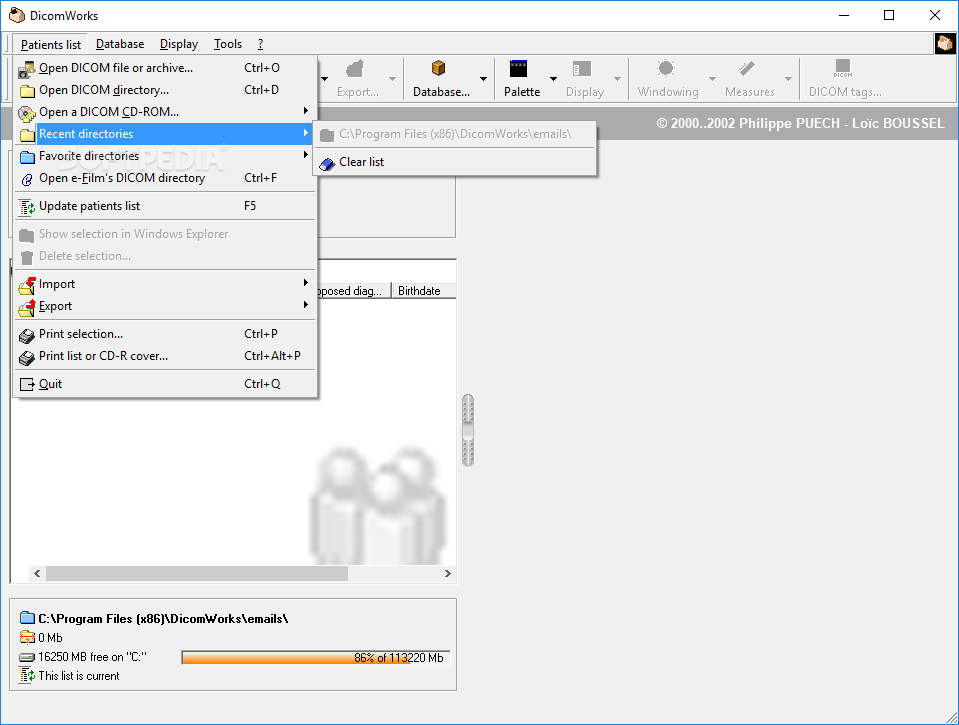Click the DICOM tags toolbar icon
Image resolution: width=959 pixels, height=725 pixels.
(843, 68)
